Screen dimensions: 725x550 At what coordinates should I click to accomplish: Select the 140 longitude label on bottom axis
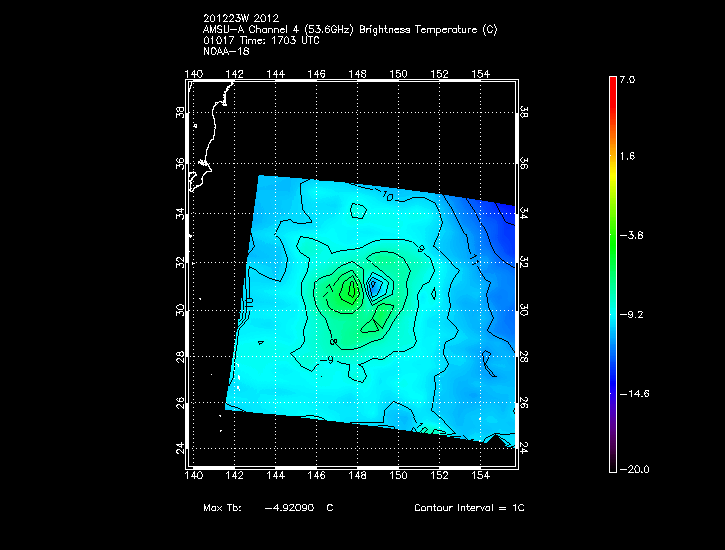pos(194,475)
